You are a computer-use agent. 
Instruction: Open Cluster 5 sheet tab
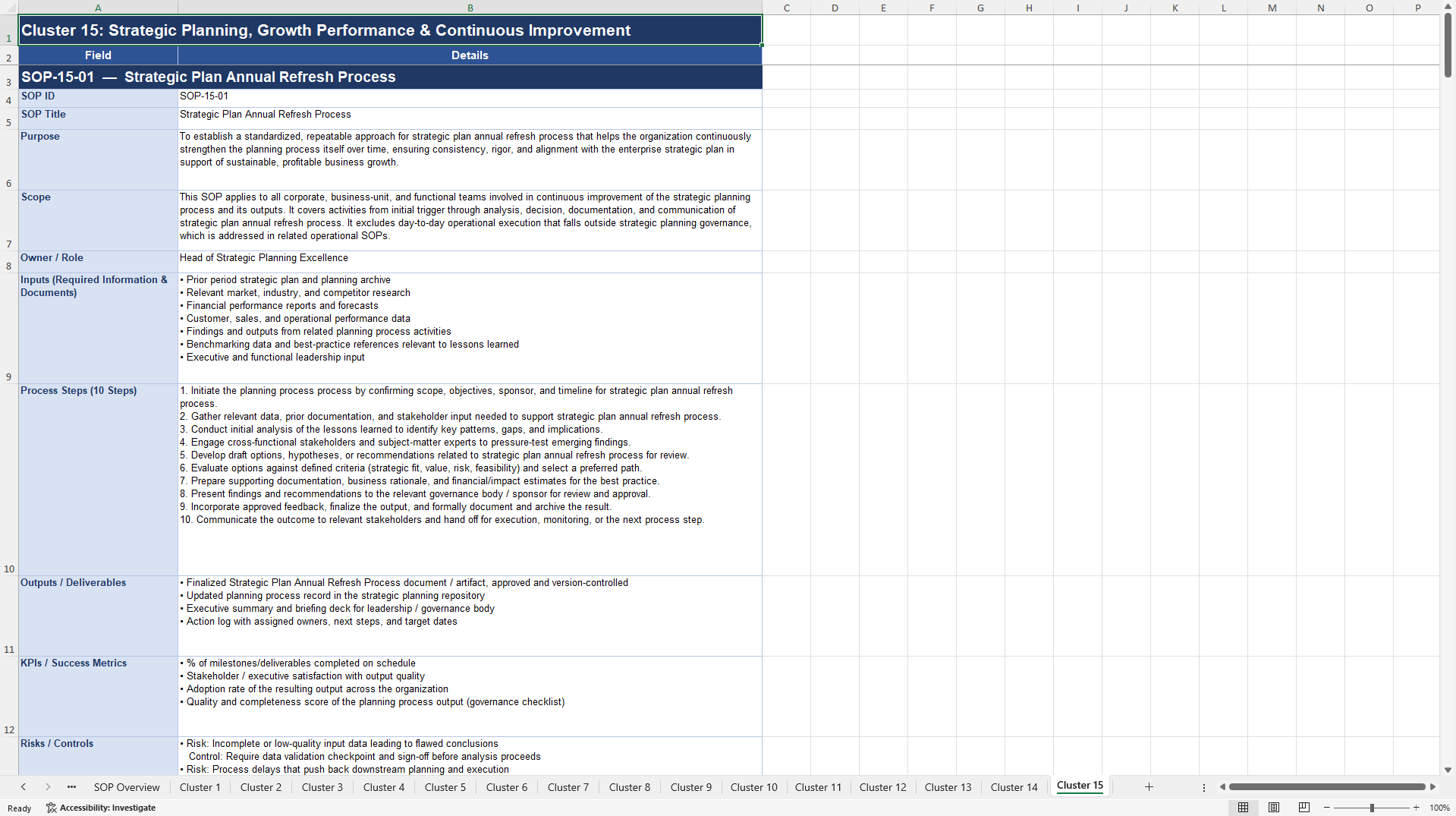(445, 787)
